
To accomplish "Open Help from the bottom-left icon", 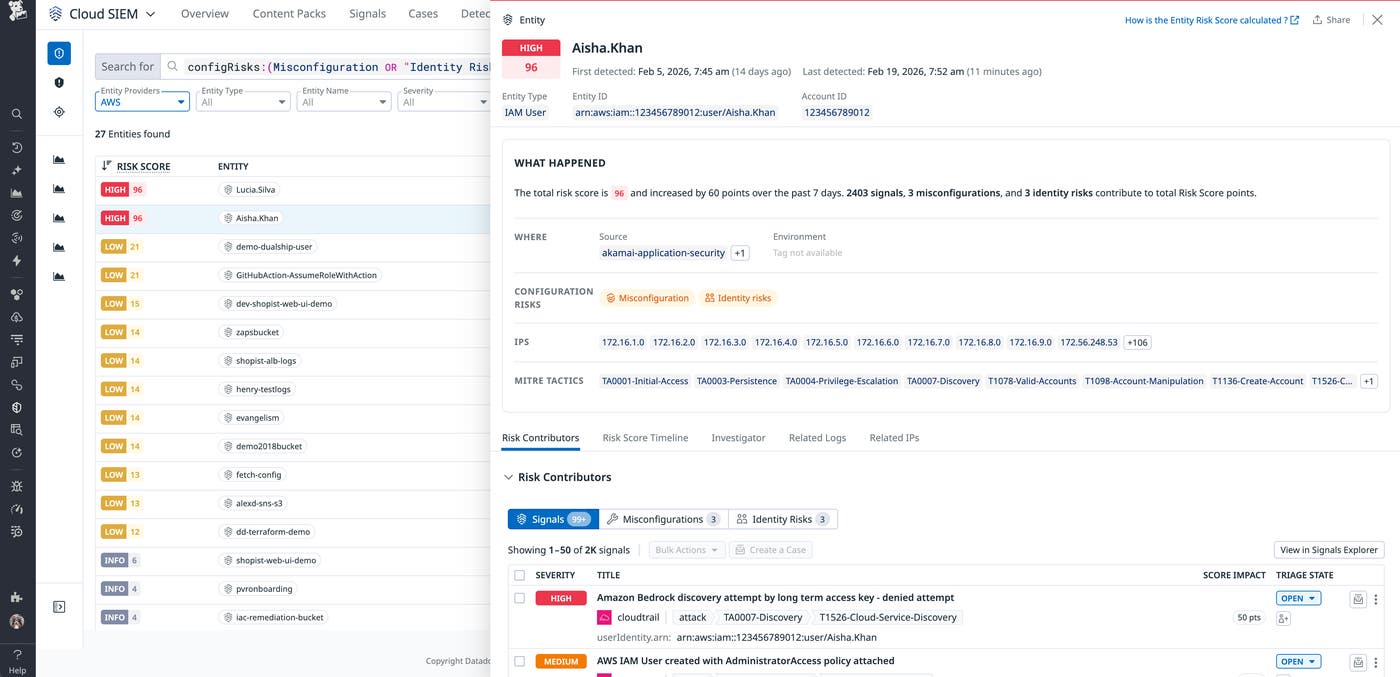I will coord(16,660).
